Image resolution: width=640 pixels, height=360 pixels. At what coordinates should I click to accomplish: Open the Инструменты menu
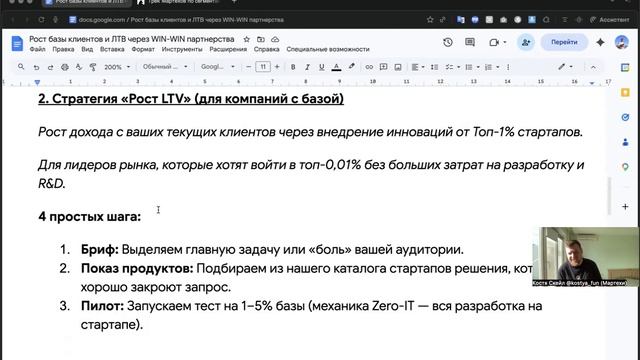(x=182, y=49)
